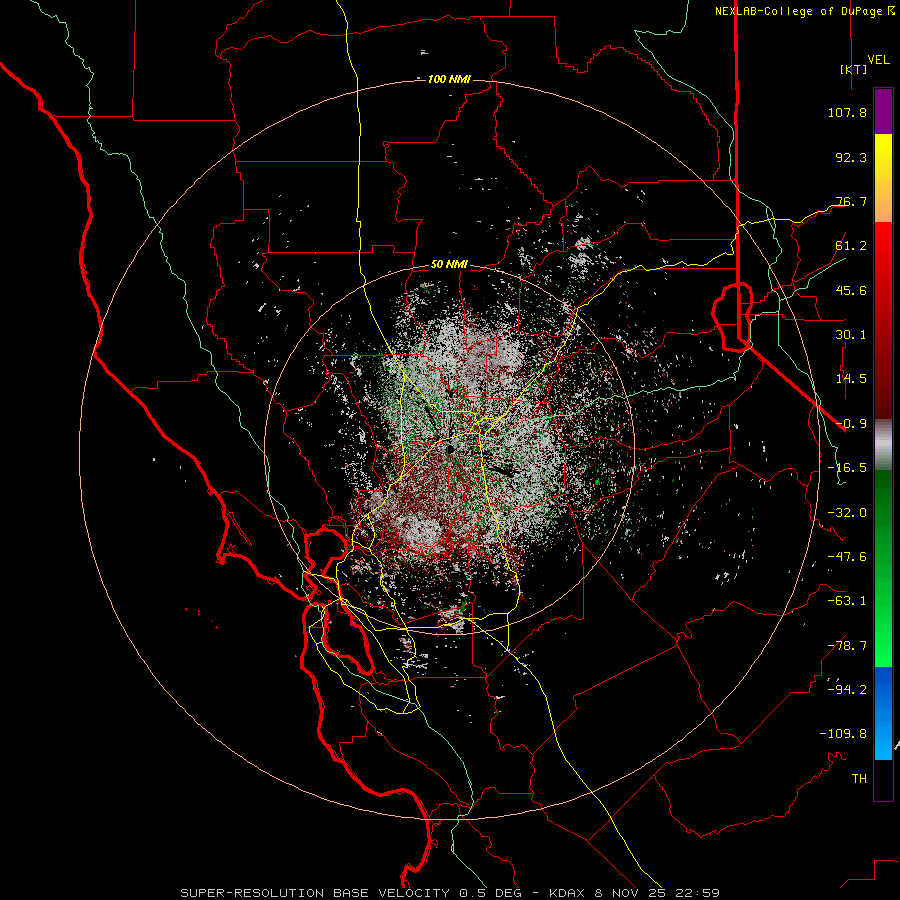The image size is (900, 900).
Task: Click the 50 NMI range ring label
Action: coord(449,265)
